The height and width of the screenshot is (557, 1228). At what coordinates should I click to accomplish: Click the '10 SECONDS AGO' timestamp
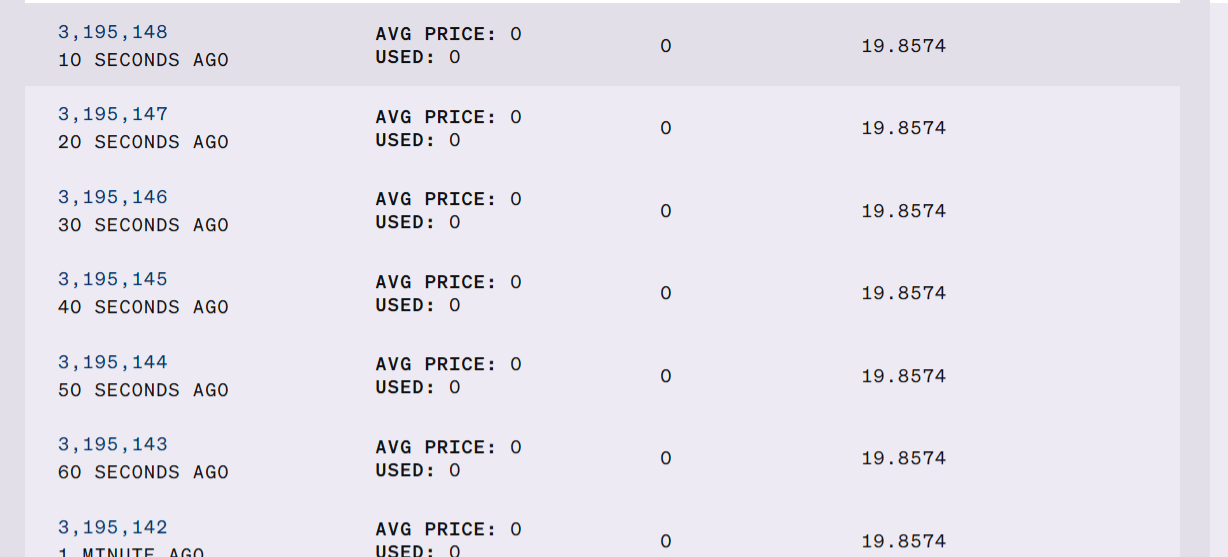point(143,60)
